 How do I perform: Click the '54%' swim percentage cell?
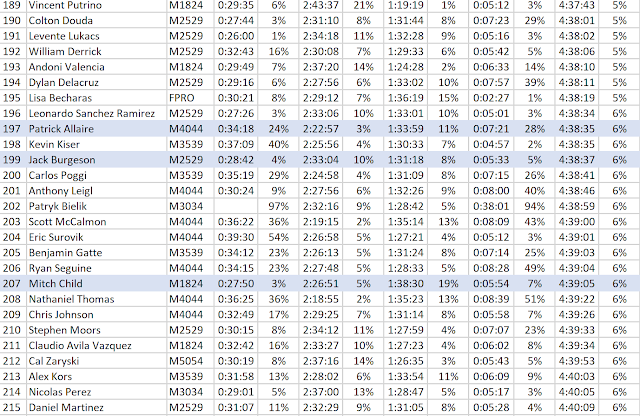pyautogui.click(x=279, y=237)
